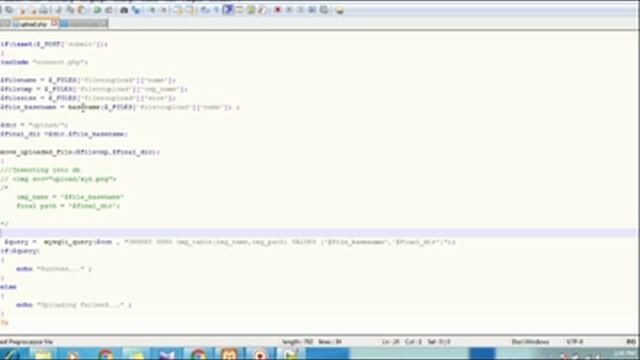Click the Playback macro icon
The height and width of the screenshot is (360, 640).
pos(300,10)
